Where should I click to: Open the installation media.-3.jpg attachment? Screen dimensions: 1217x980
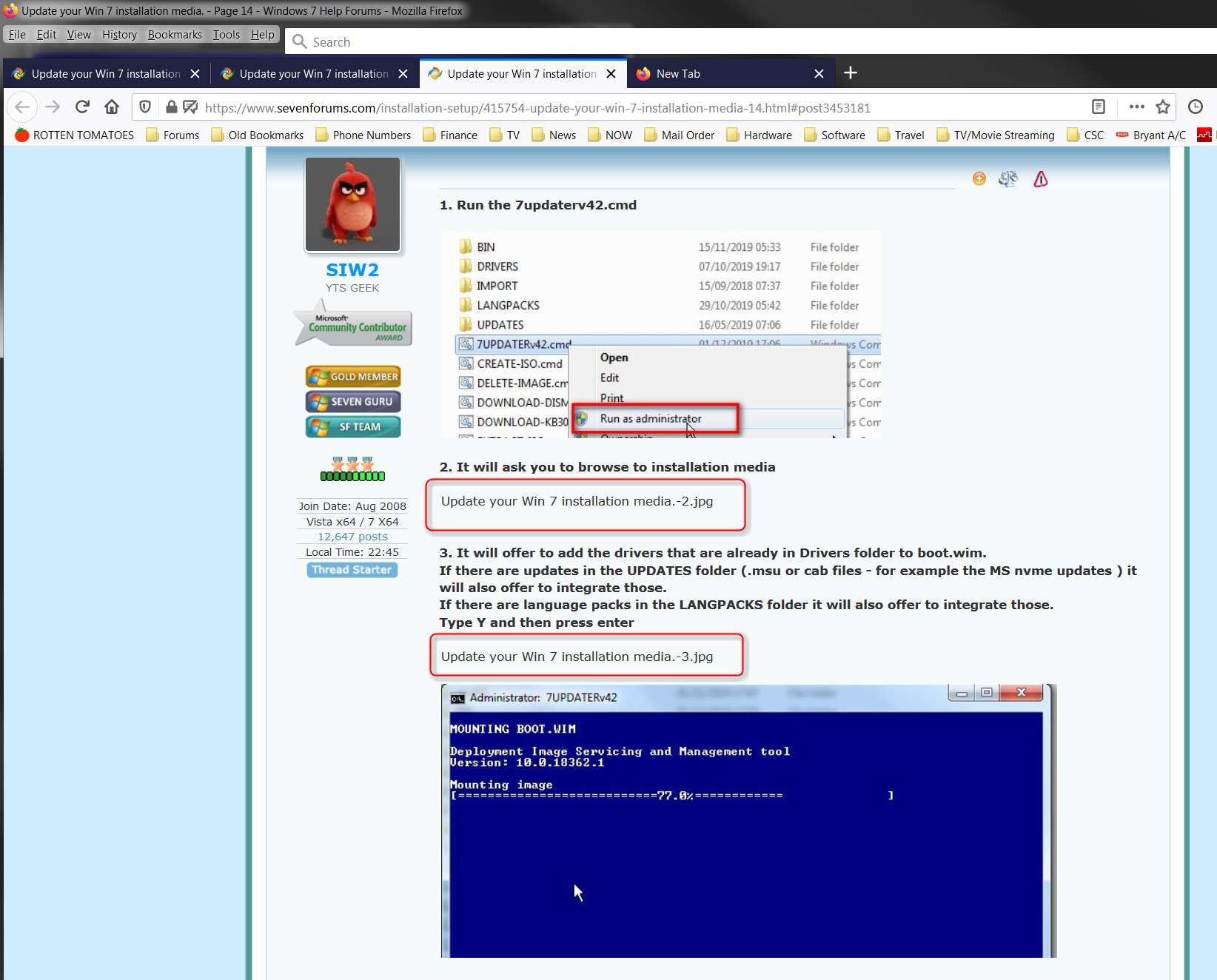click(x=577, y=657)
